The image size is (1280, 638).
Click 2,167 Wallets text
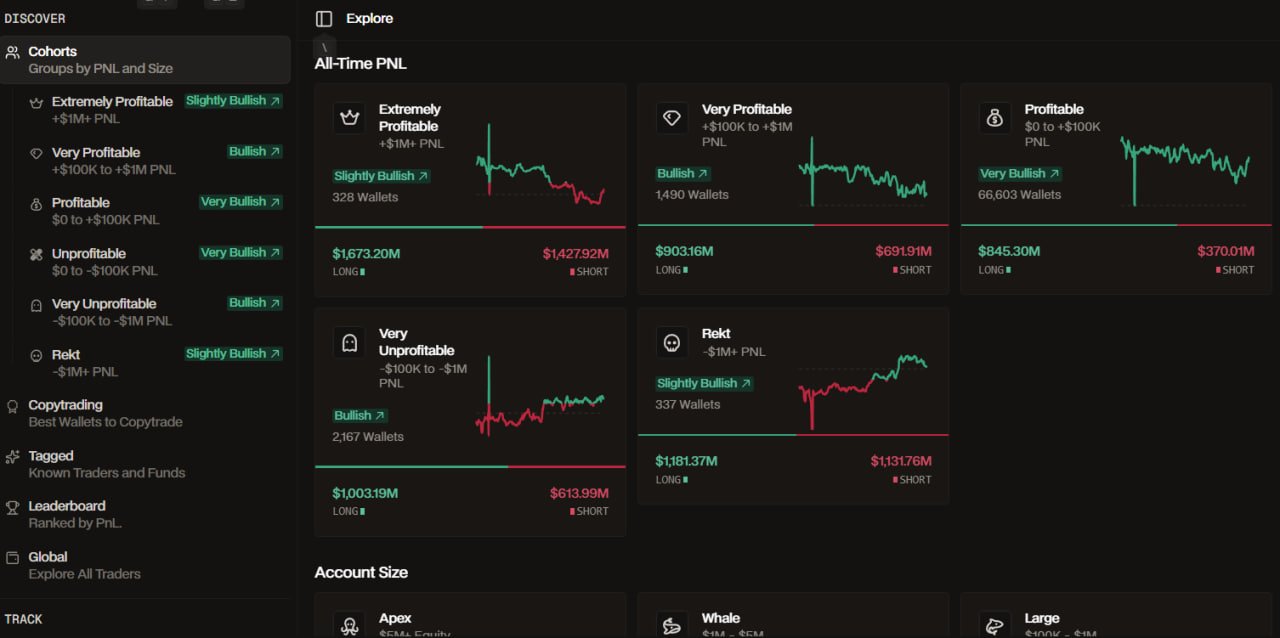368,437
